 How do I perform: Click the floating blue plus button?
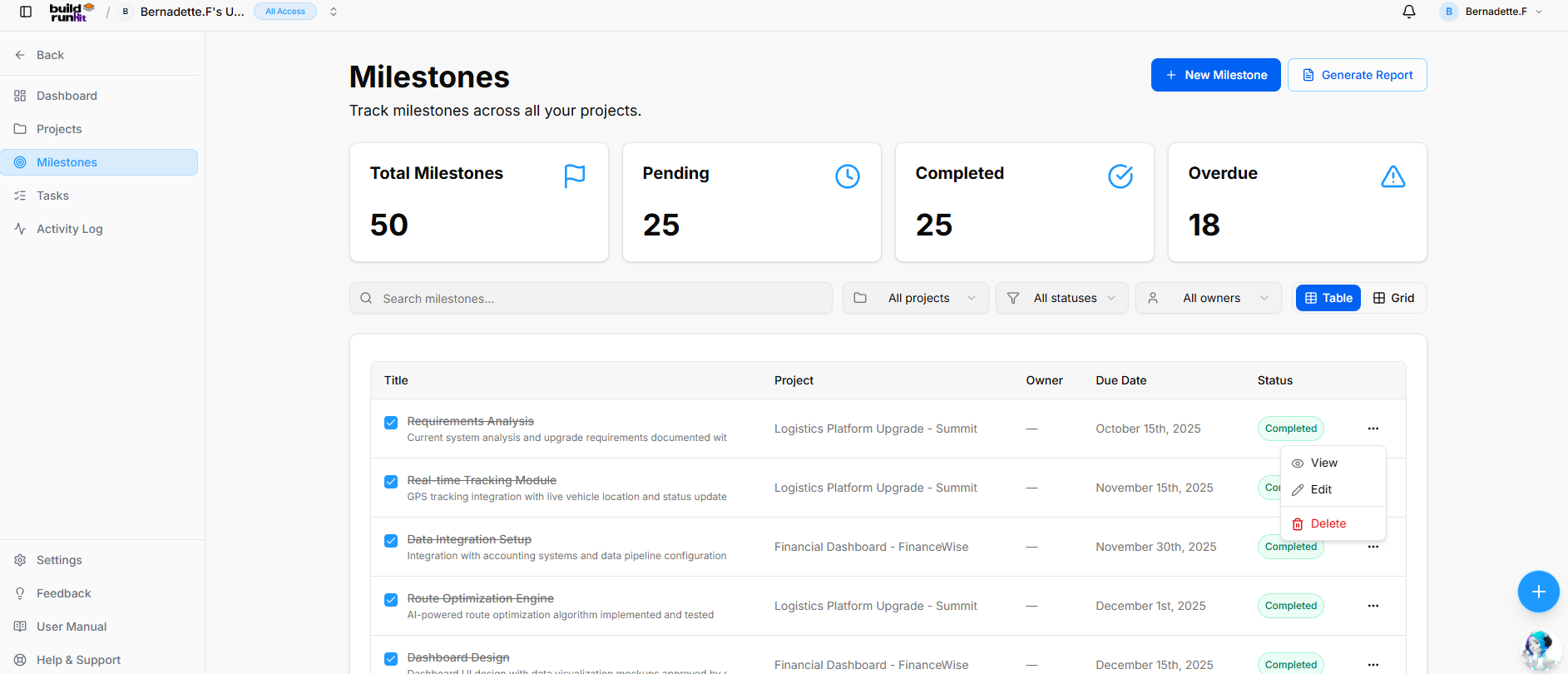(1539, 592)
